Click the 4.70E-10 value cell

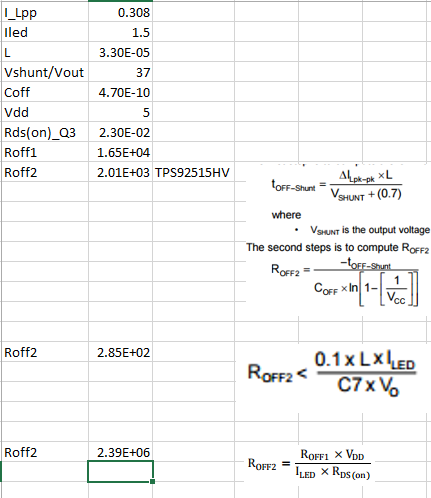pyautogui.click(x=121, y=92)
